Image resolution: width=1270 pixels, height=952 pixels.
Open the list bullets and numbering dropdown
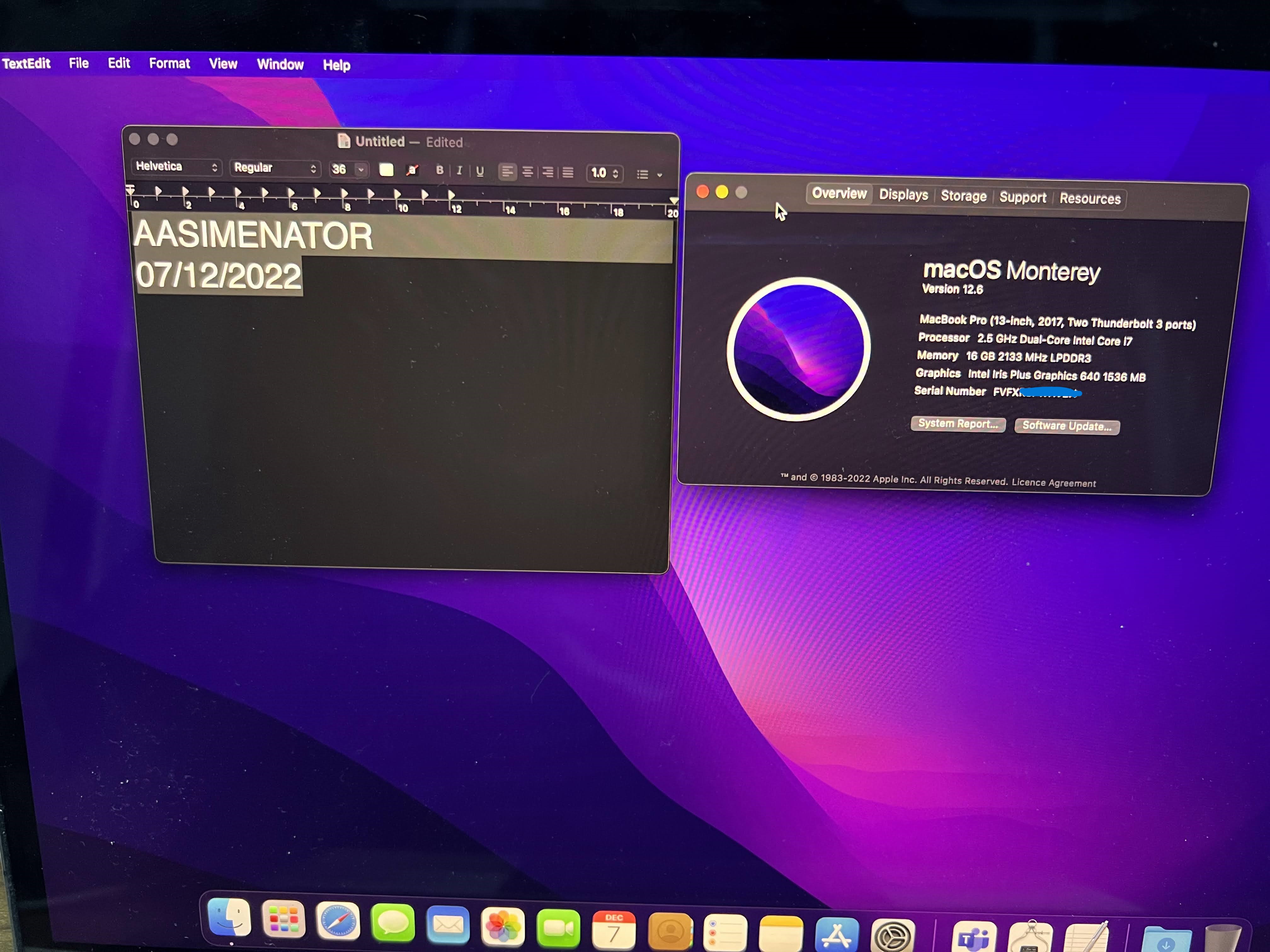649,174
